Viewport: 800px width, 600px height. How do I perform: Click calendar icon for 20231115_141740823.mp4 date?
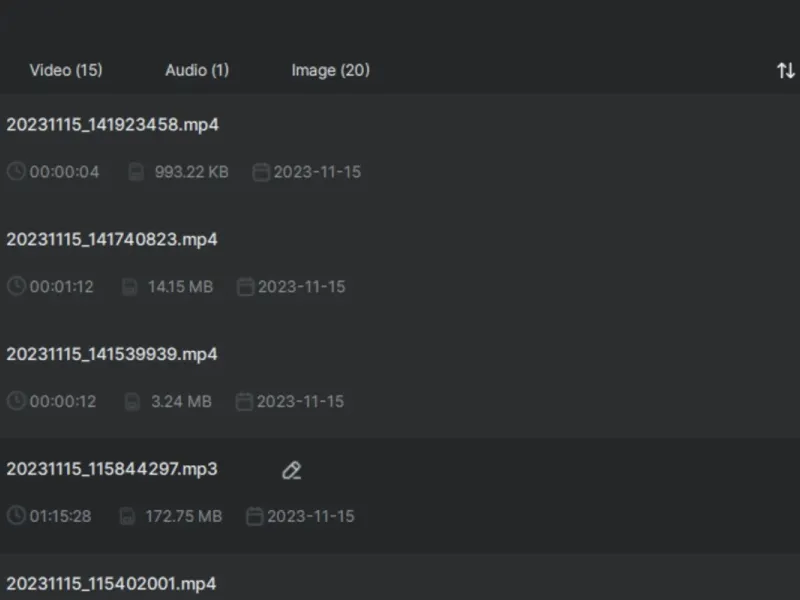(245, 287)
